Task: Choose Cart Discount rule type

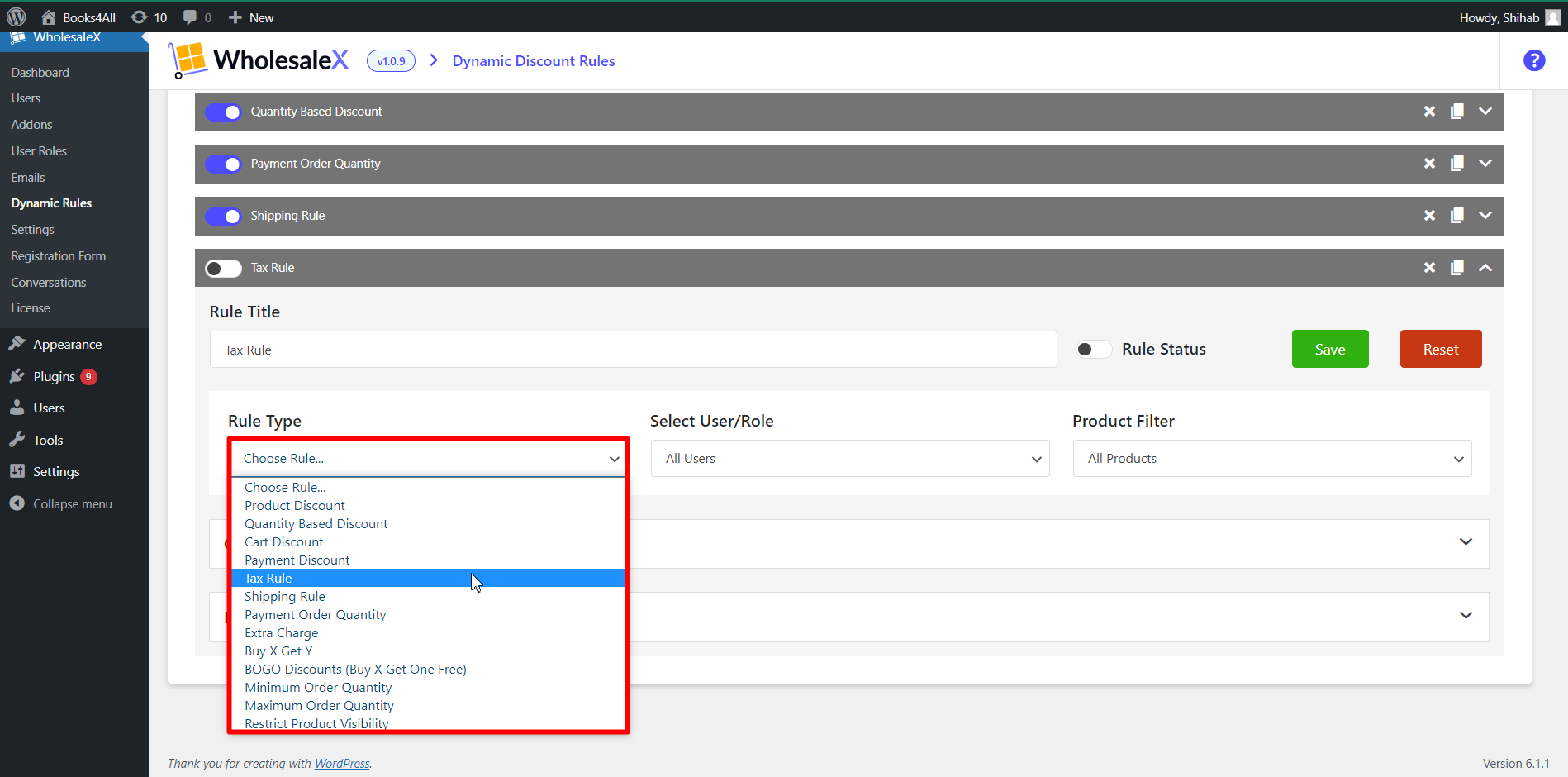Action: 428,542
